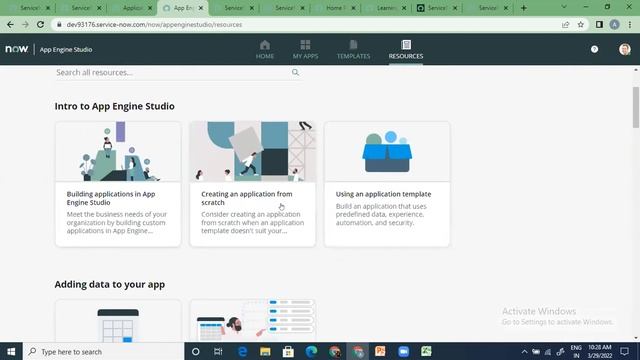Open Task View on taskbar
640x360 pixels.
click(x=218, y=351)
